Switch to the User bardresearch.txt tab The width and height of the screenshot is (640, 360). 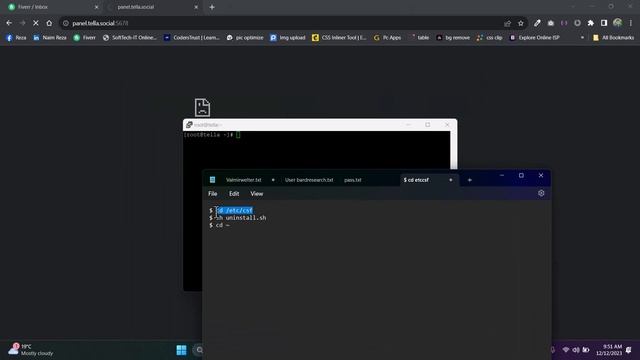coord(309,180)
